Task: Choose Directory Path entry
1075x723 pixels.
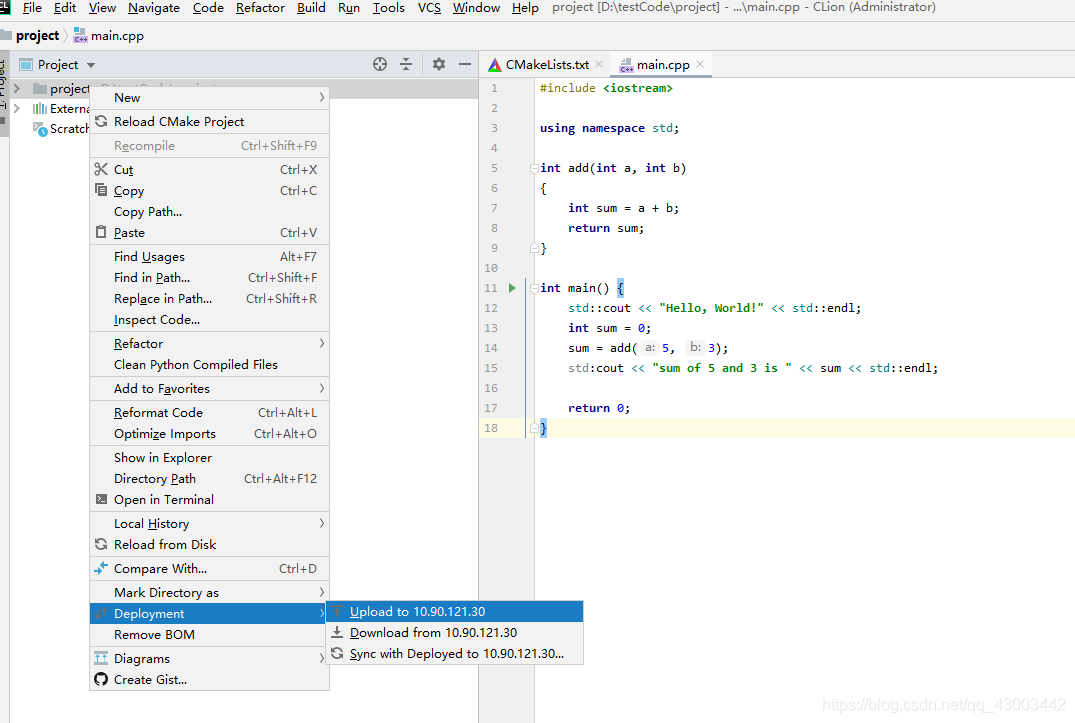Action: (209, 478)
